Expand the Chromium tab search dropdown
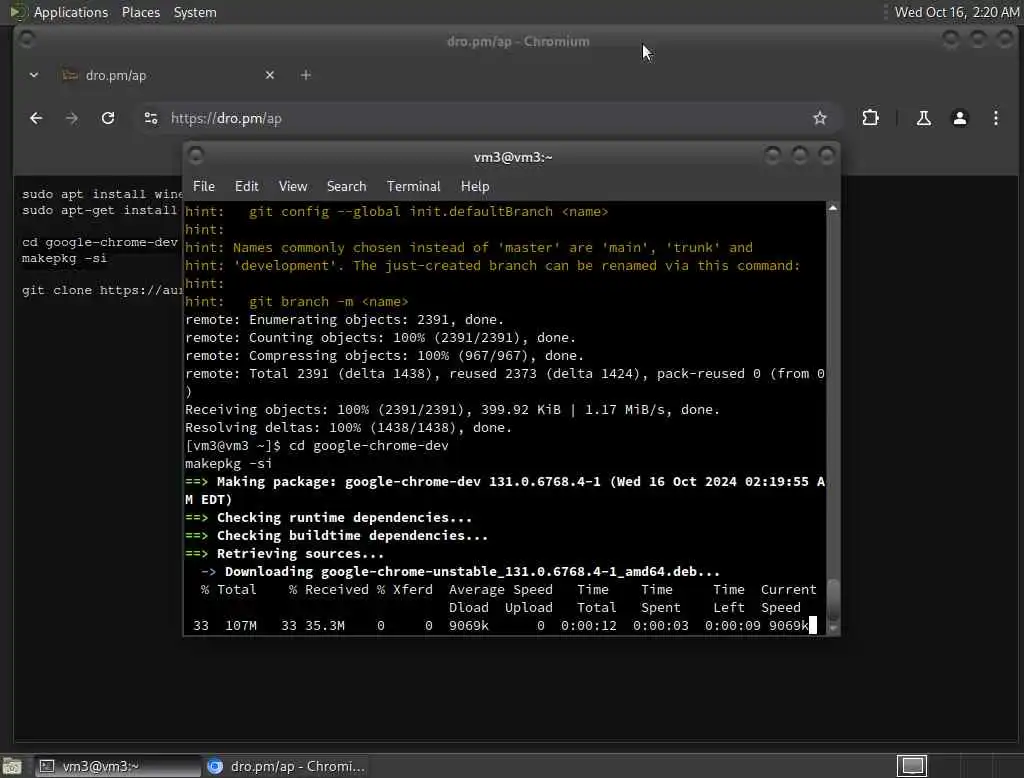The height and width of the screenshot is (778, 1024). pos(34,75)
